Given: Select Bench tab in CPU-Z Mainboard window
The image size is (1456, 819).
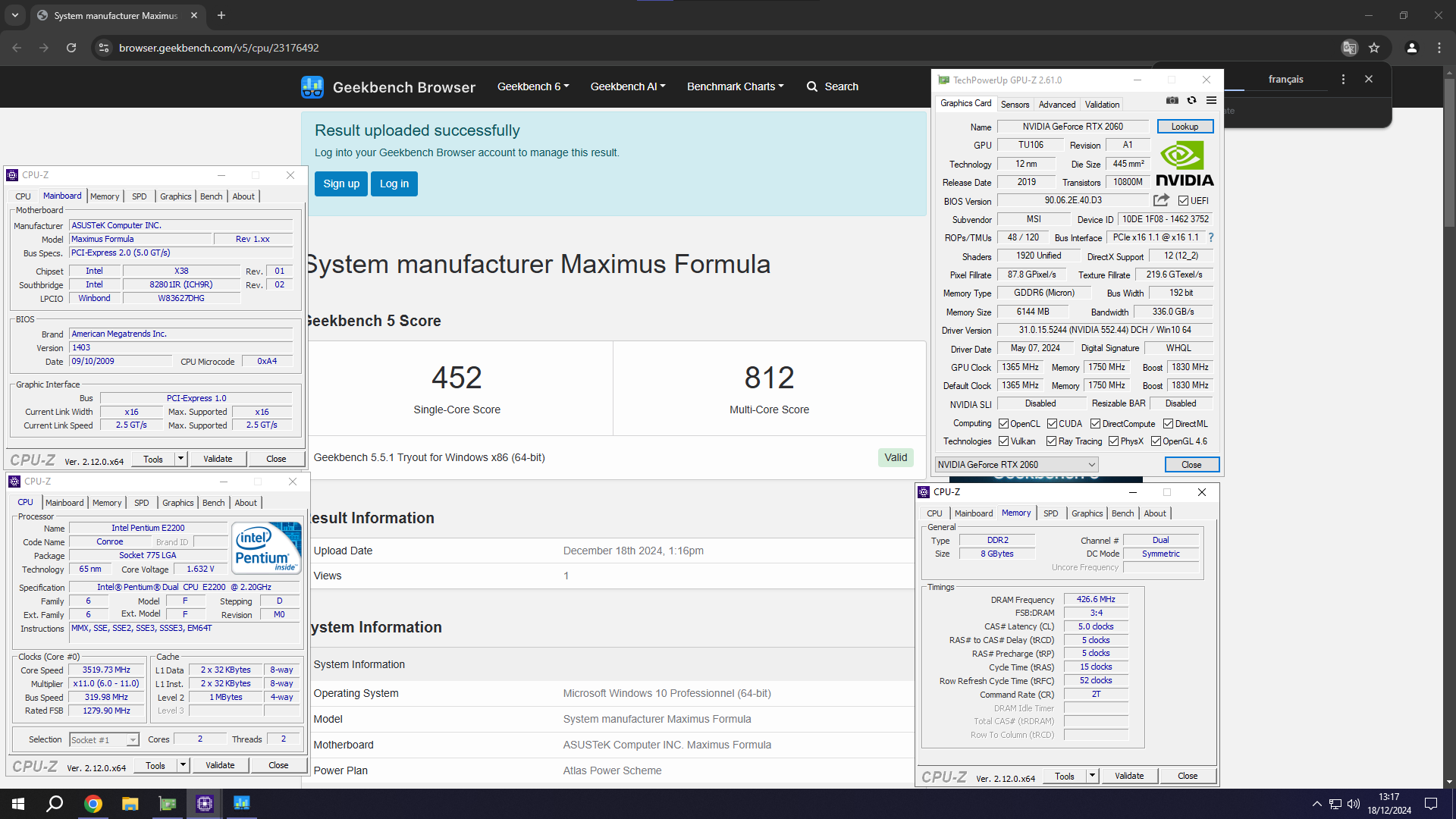Looking at the screenshot, I should 211,196.
